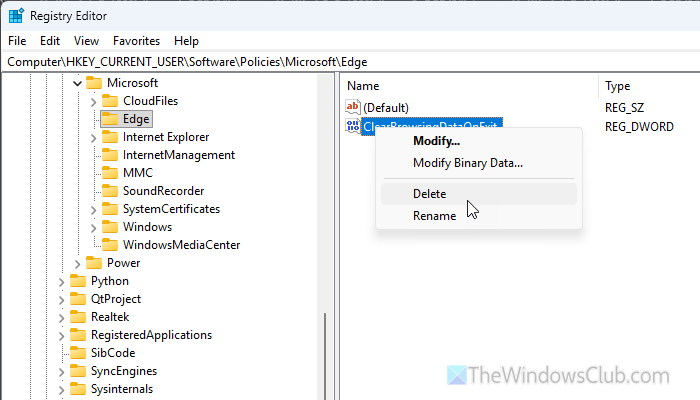700x400 pixels.
Task: Click the SyncEngines folder icon
Action: coord(78,371)
